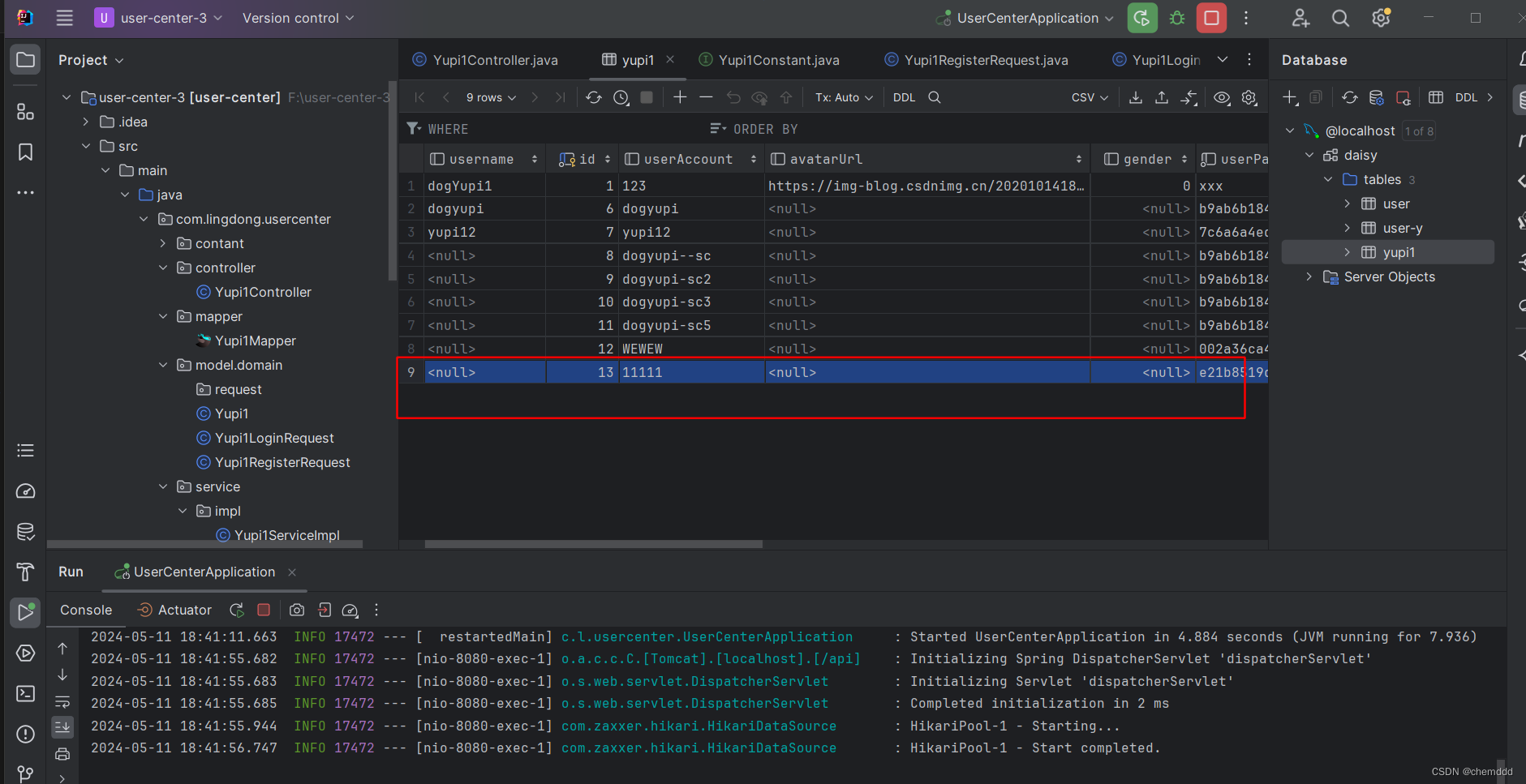Create a new data source with the plus icon

(1290, 97)
